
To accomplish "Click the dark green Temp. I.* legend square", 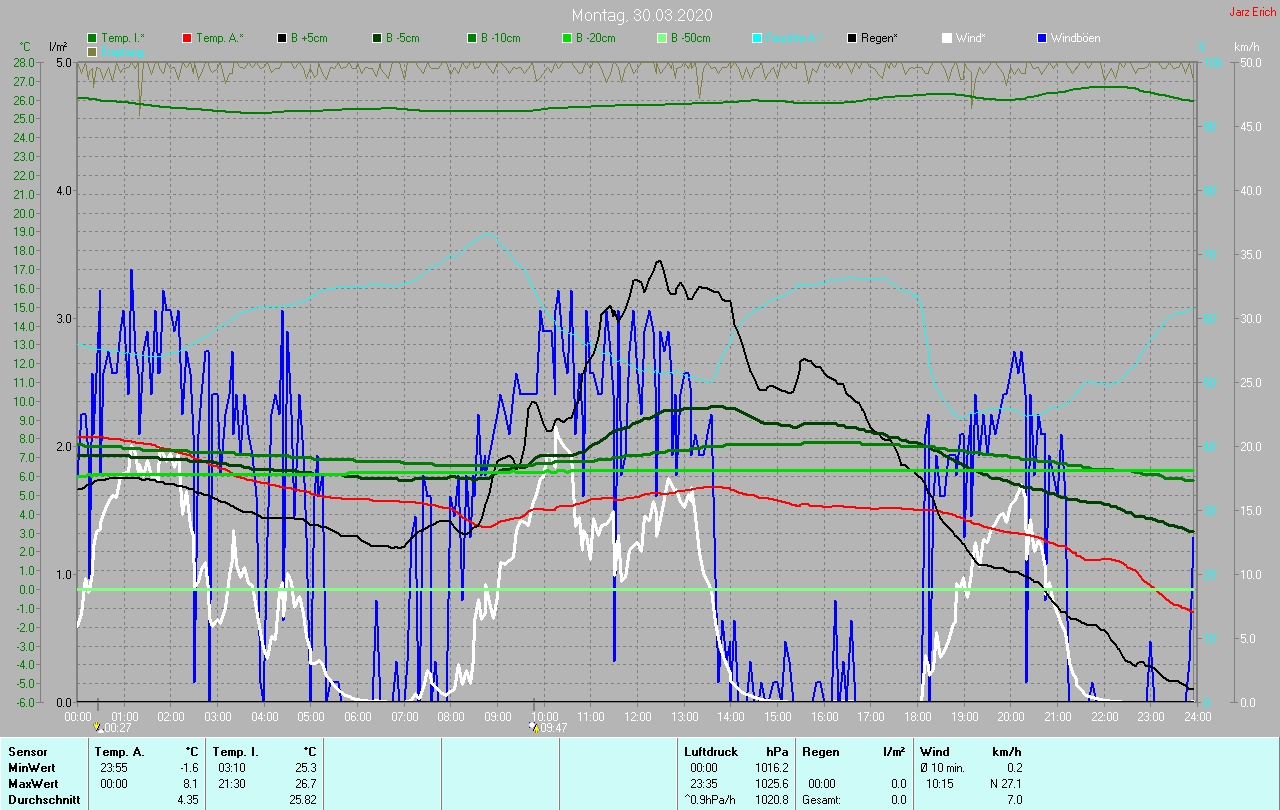I will (93, 38).
